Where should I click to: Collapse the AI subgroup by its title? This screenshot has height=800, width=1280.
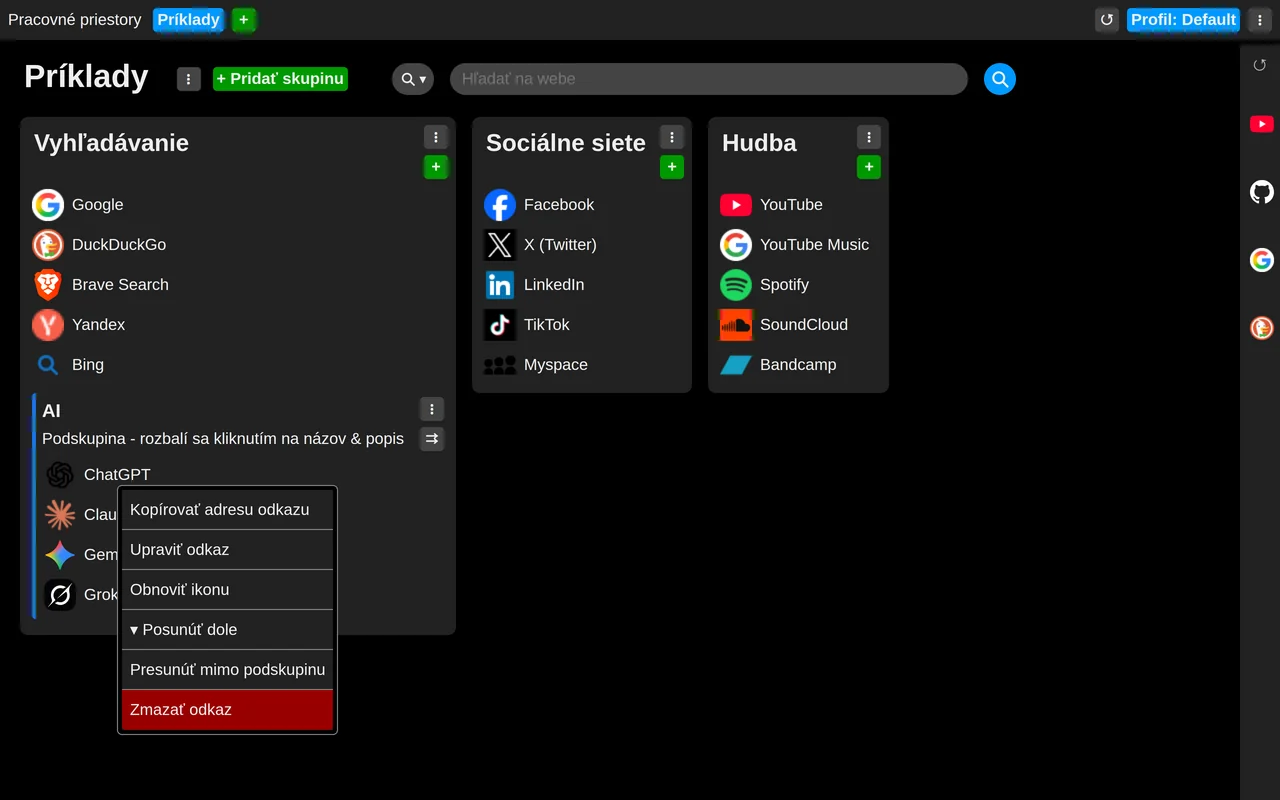coord(52,411)
